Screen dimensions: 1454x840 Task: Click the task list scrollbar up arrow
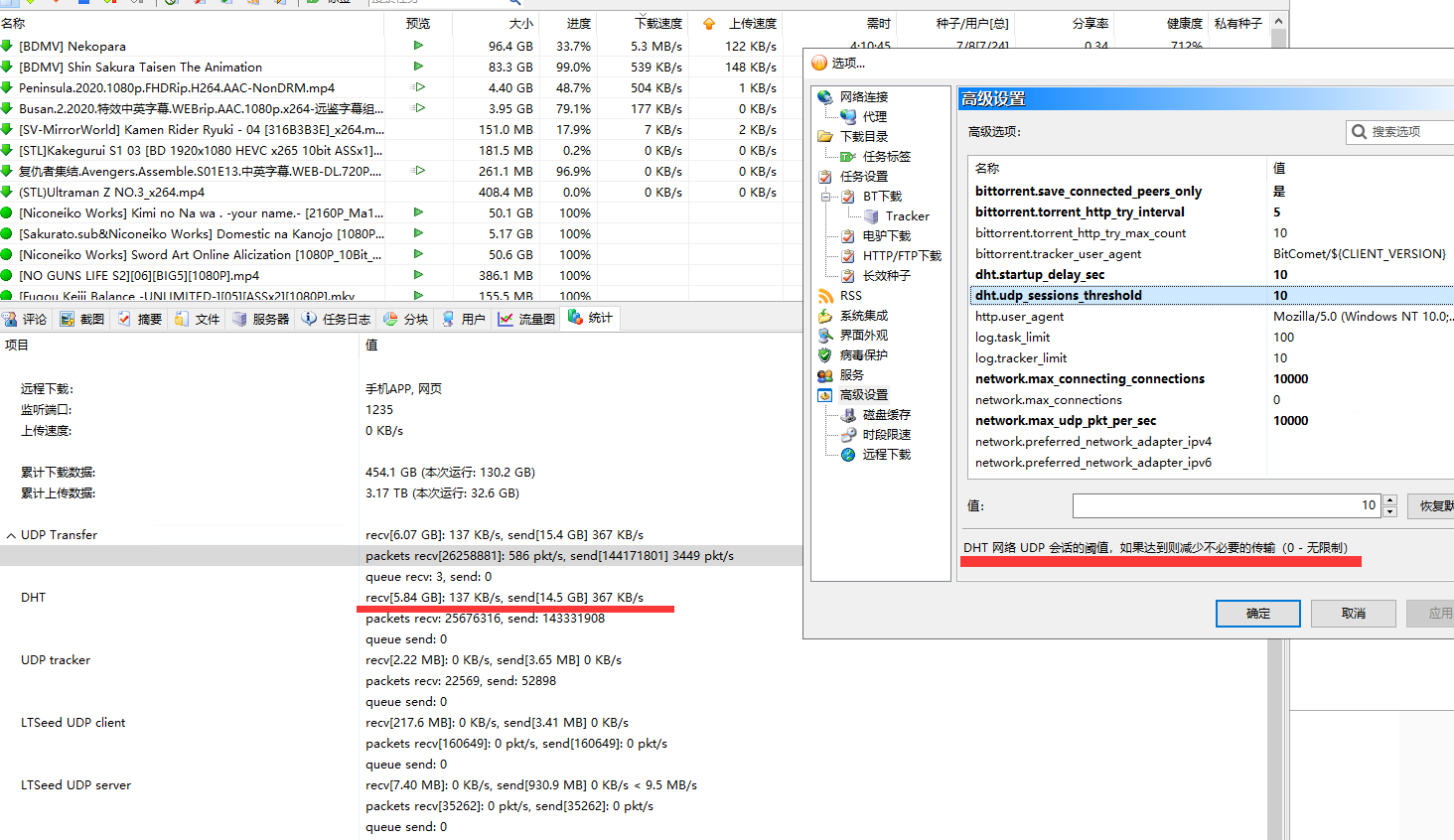(1279, 21)
